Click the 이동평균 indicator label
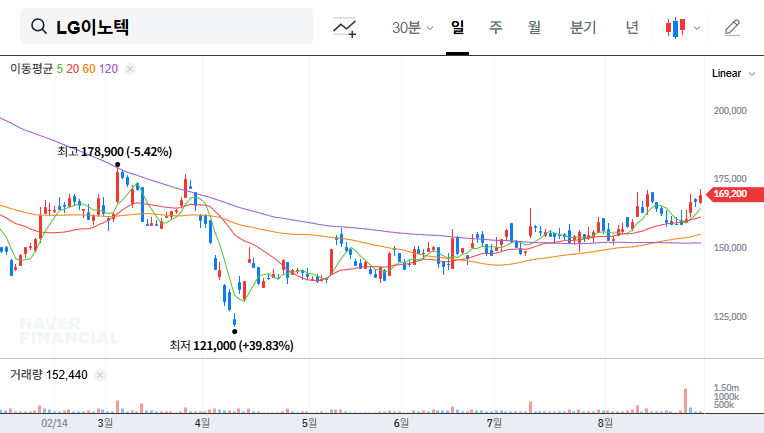This screenshot has width=764, height=433. pyautogui.click(x=31, y=69)
